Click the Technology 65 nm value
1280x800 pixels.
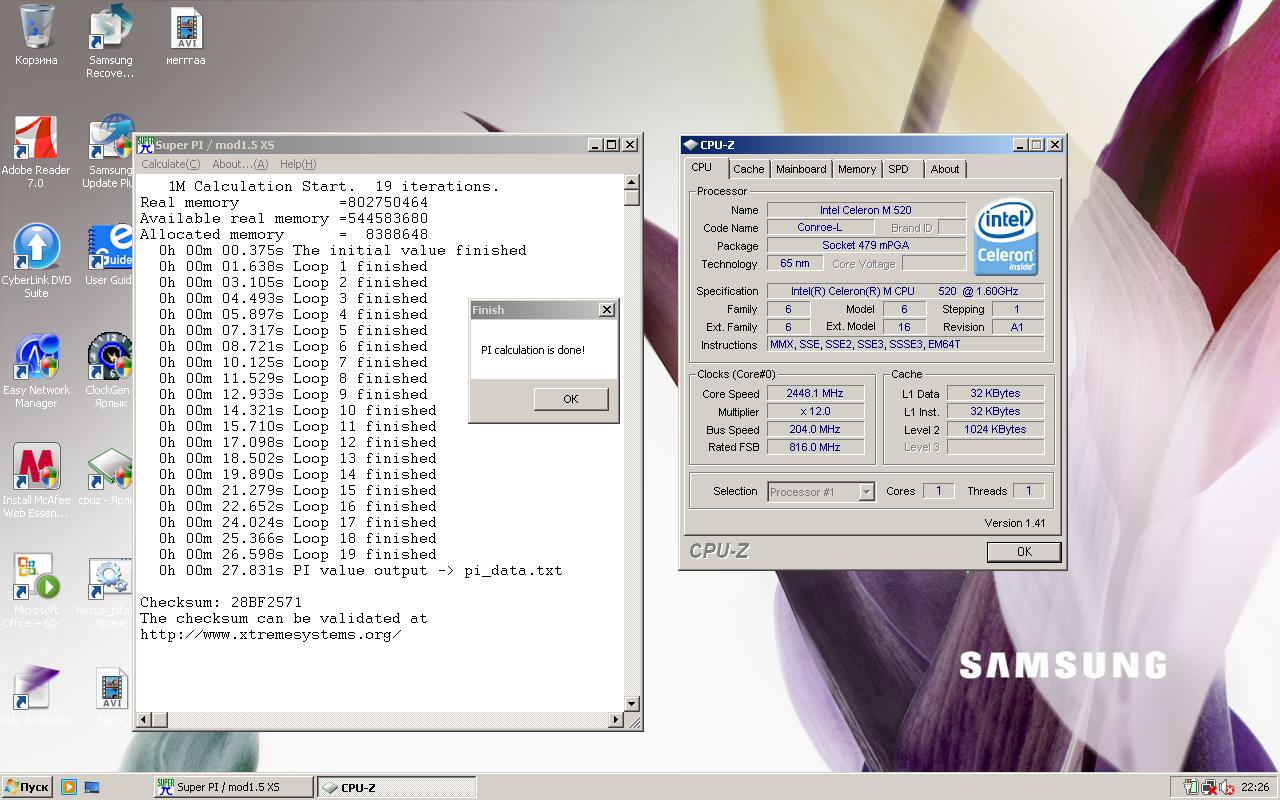(x=795, y=264)
